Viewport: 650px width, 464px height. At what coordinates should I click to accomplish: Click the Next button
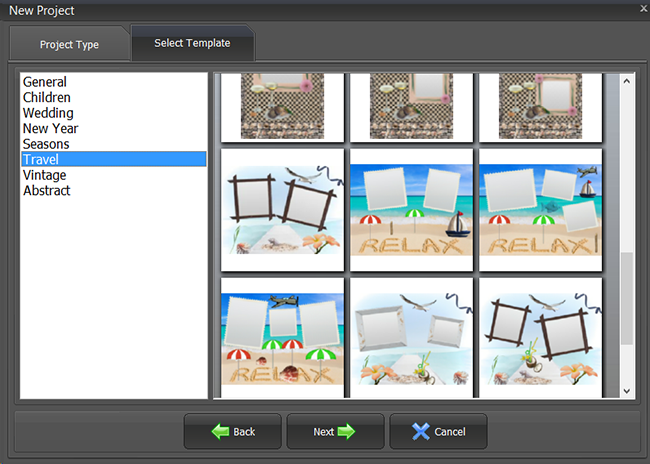[x=335, y=432]
